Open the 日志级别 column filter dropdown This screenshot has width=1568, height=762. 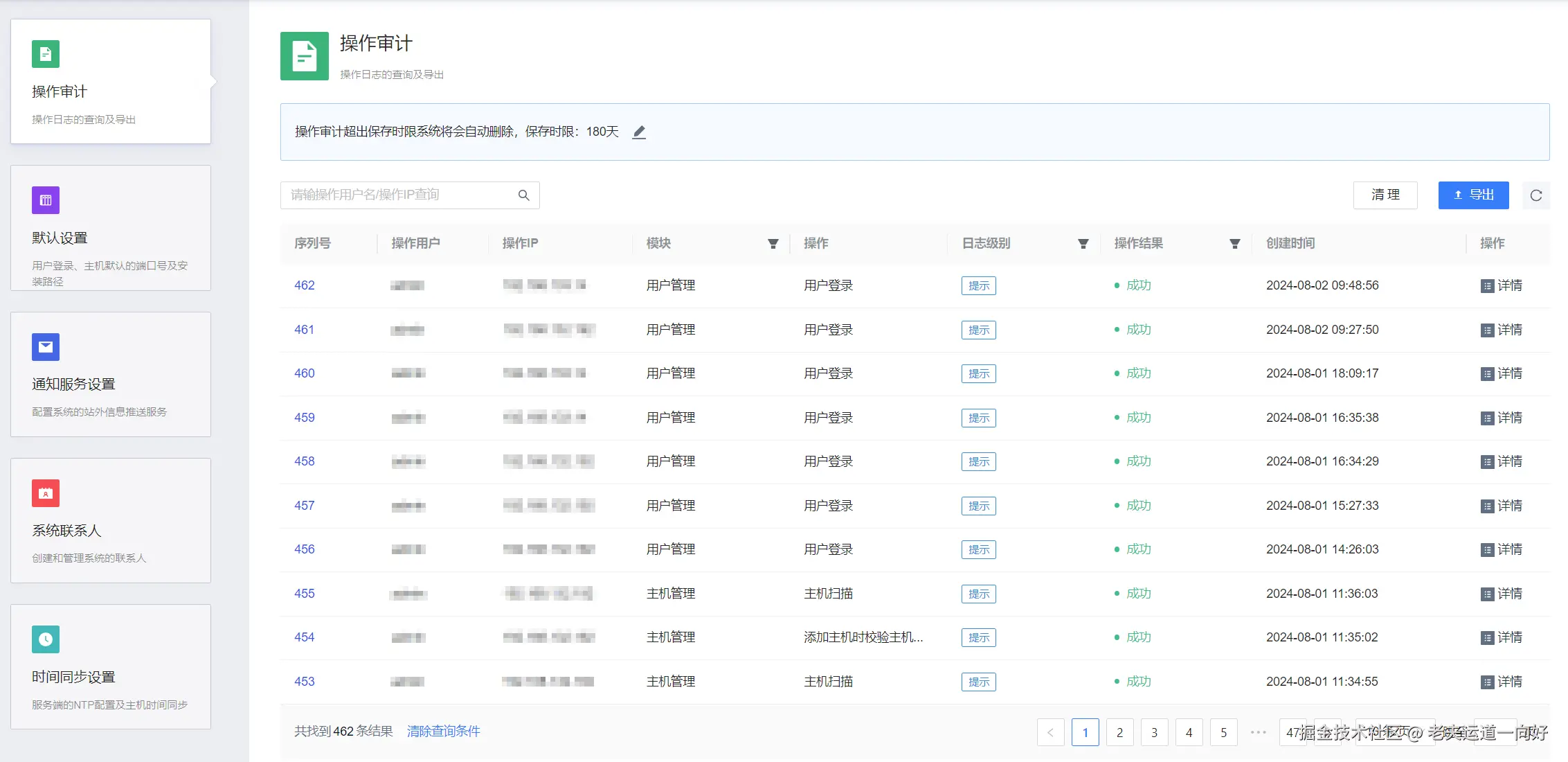tap(1083, 244)
